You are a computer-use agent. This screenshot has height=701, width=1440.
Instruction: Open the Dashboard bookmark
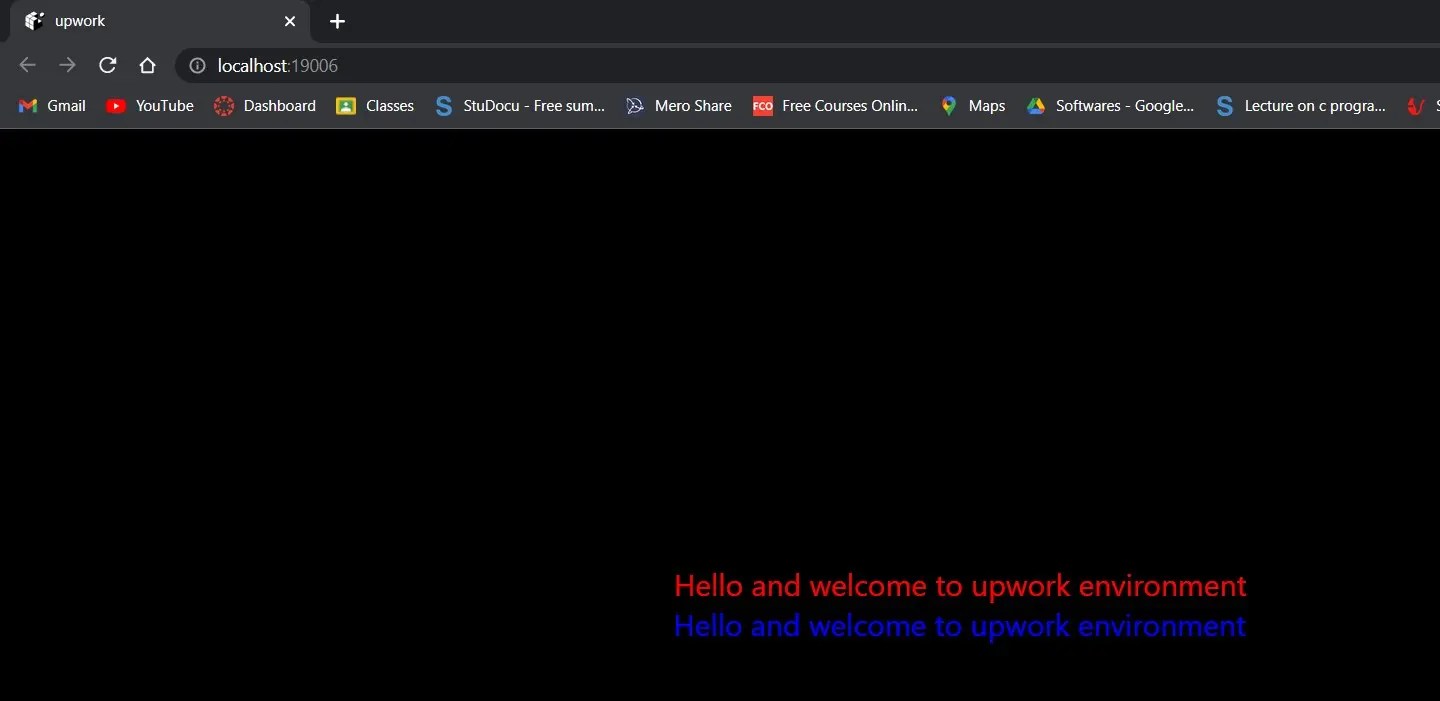click(x=265, y=106)
